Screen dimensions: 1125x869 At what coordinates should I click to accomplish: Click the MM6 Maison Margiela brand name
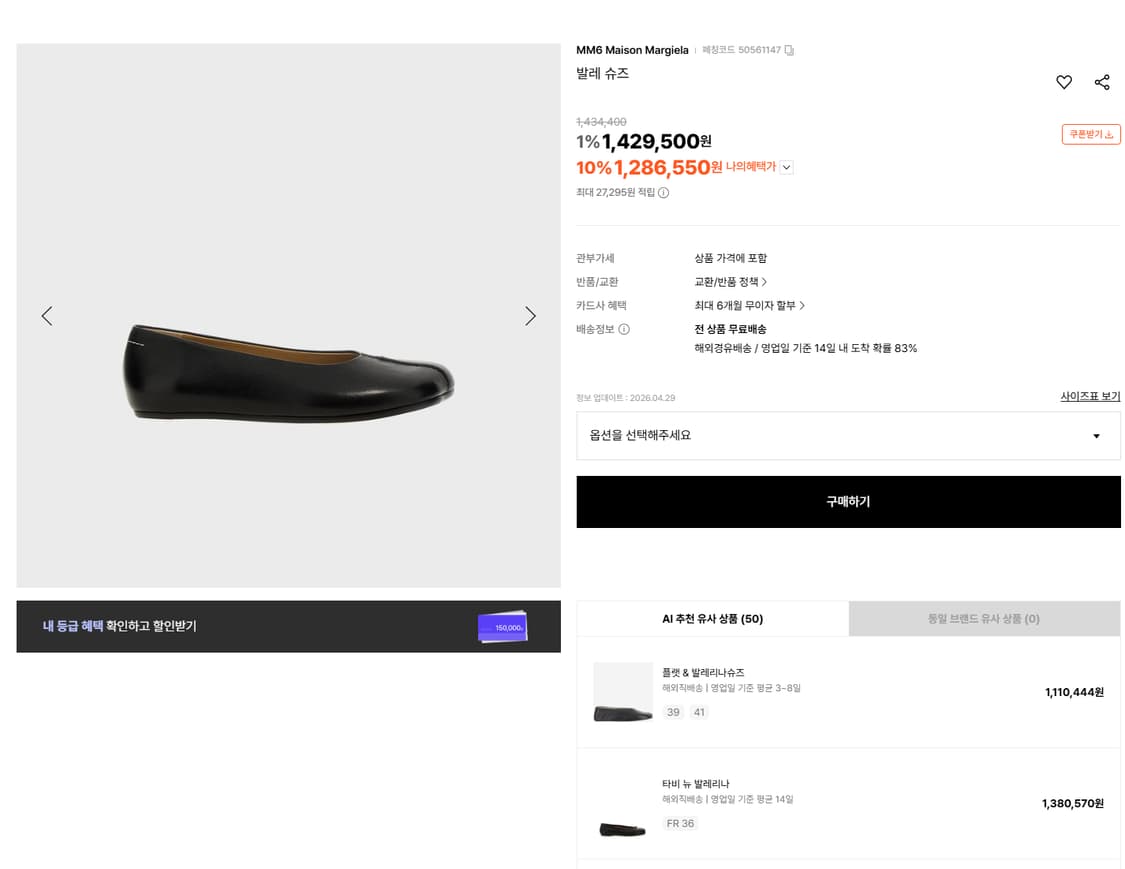[x=632, y=50]
